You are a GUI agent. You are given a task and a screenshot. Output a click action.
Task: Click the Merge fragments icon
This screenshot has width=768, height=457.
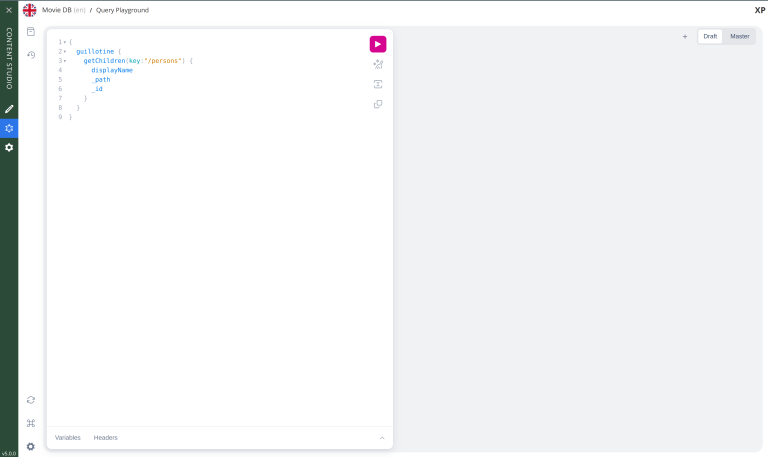point(378,84)
